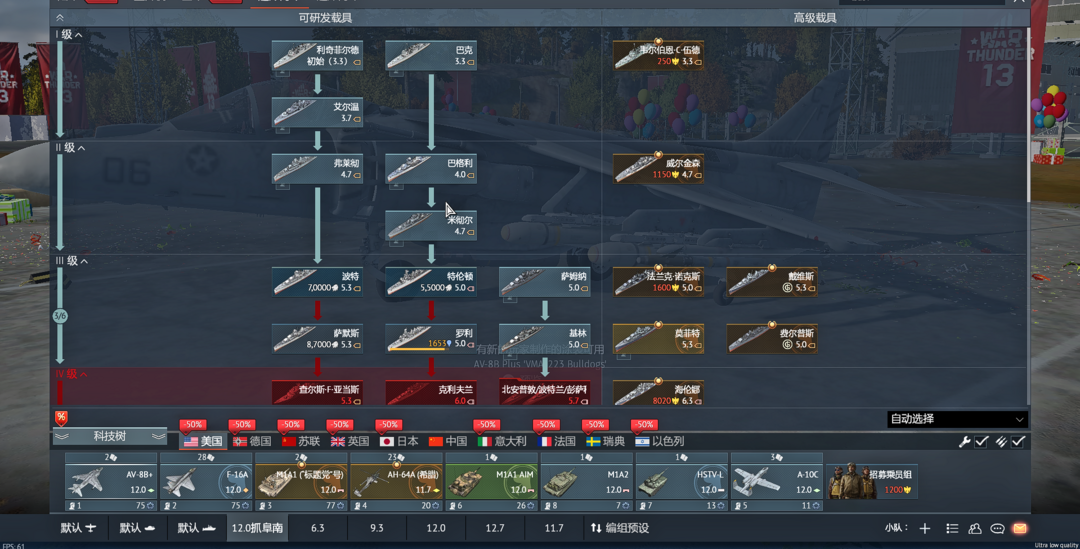Click the 招募乘员组 button
This screenshot has width=1080, height=549.
coord(872,481)
